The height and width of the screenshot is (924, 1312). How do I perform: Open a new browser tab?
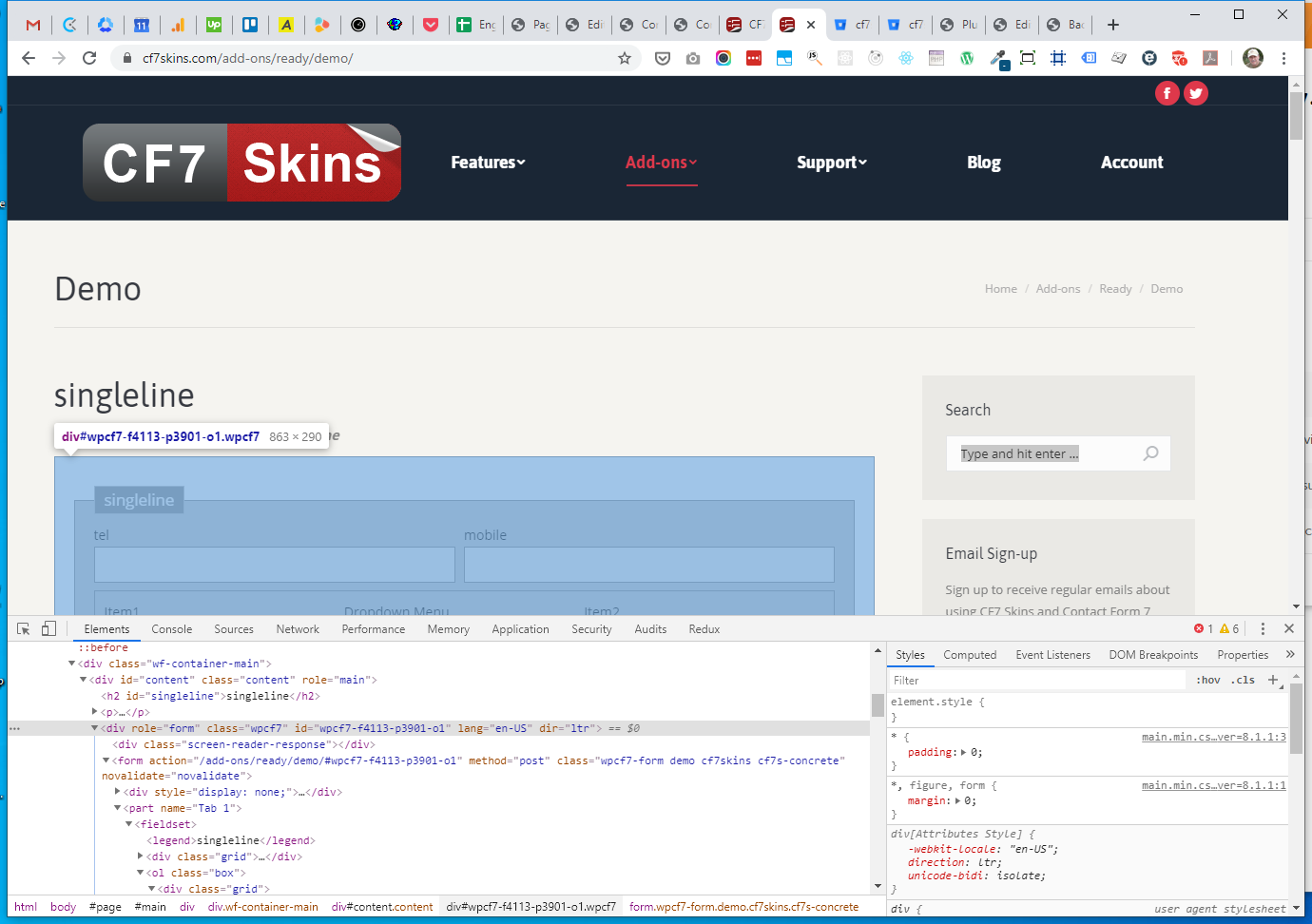point(1113,25)
